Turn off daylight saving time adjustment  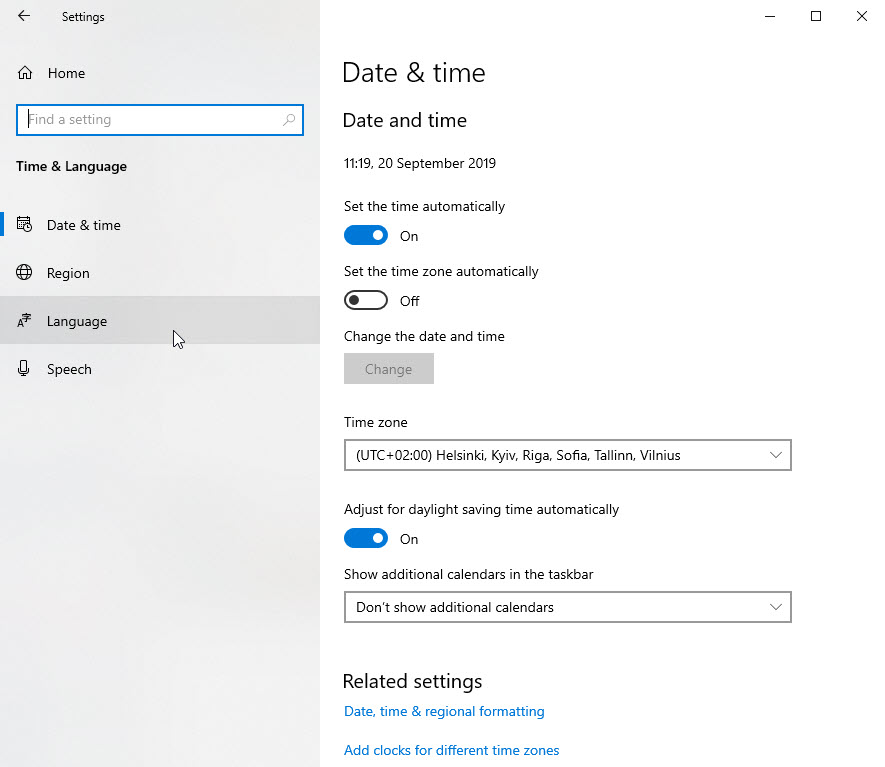366,539
